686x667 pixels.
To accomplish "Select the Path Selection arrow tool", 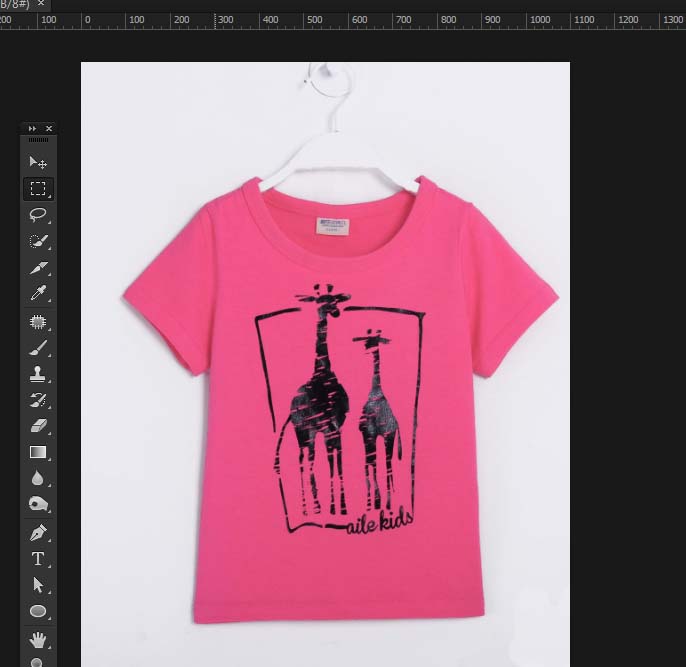I will point(38,584).
